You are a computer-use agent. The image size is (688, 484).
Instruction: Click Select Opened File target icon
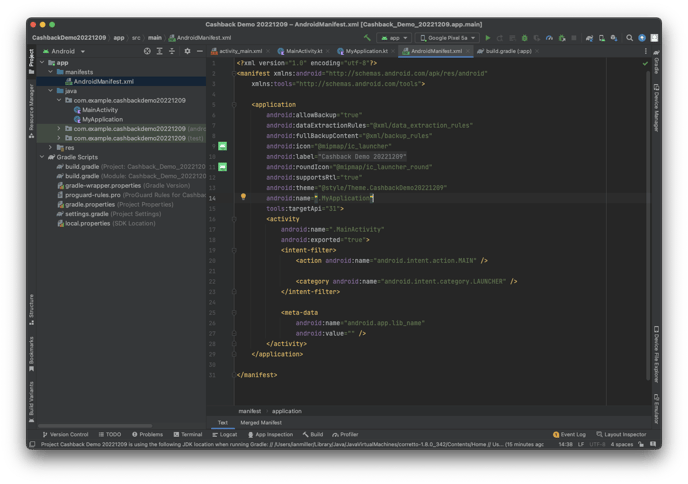pyautogui.click(x=148, y=50)
